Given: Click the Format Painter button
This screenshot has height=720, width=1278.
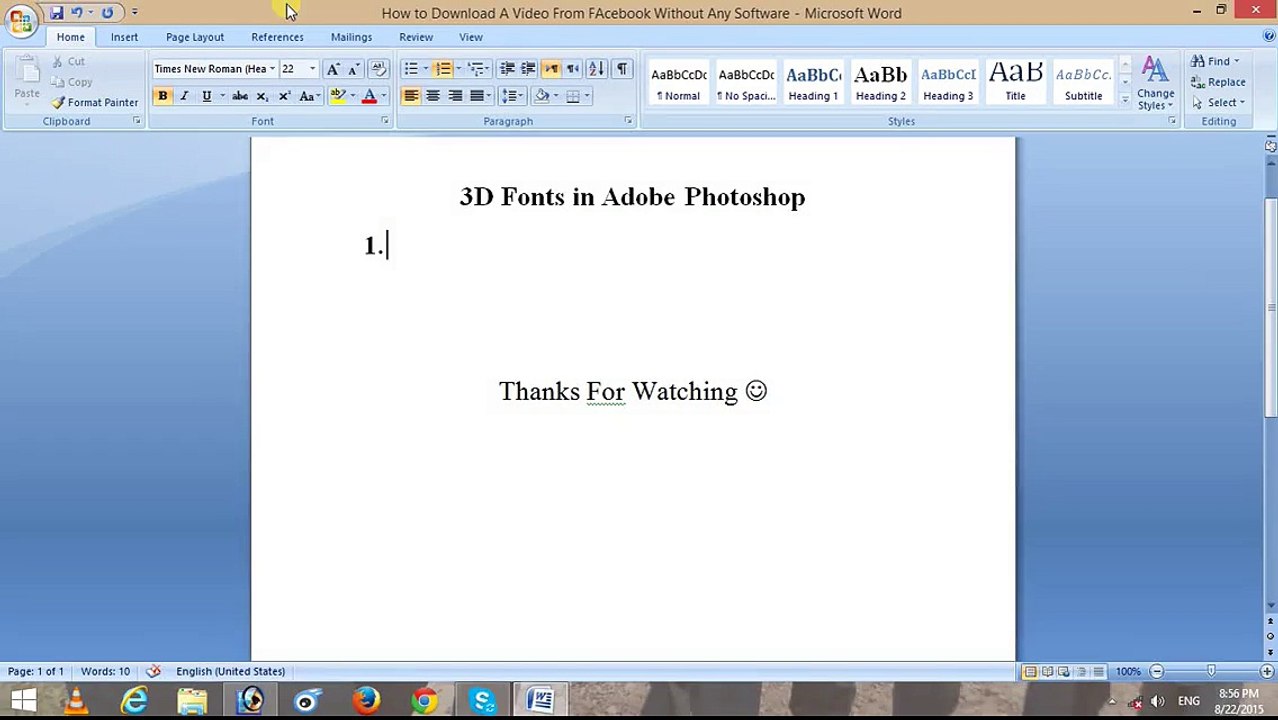Looking at the screenshot, I should tap(95, 103).
